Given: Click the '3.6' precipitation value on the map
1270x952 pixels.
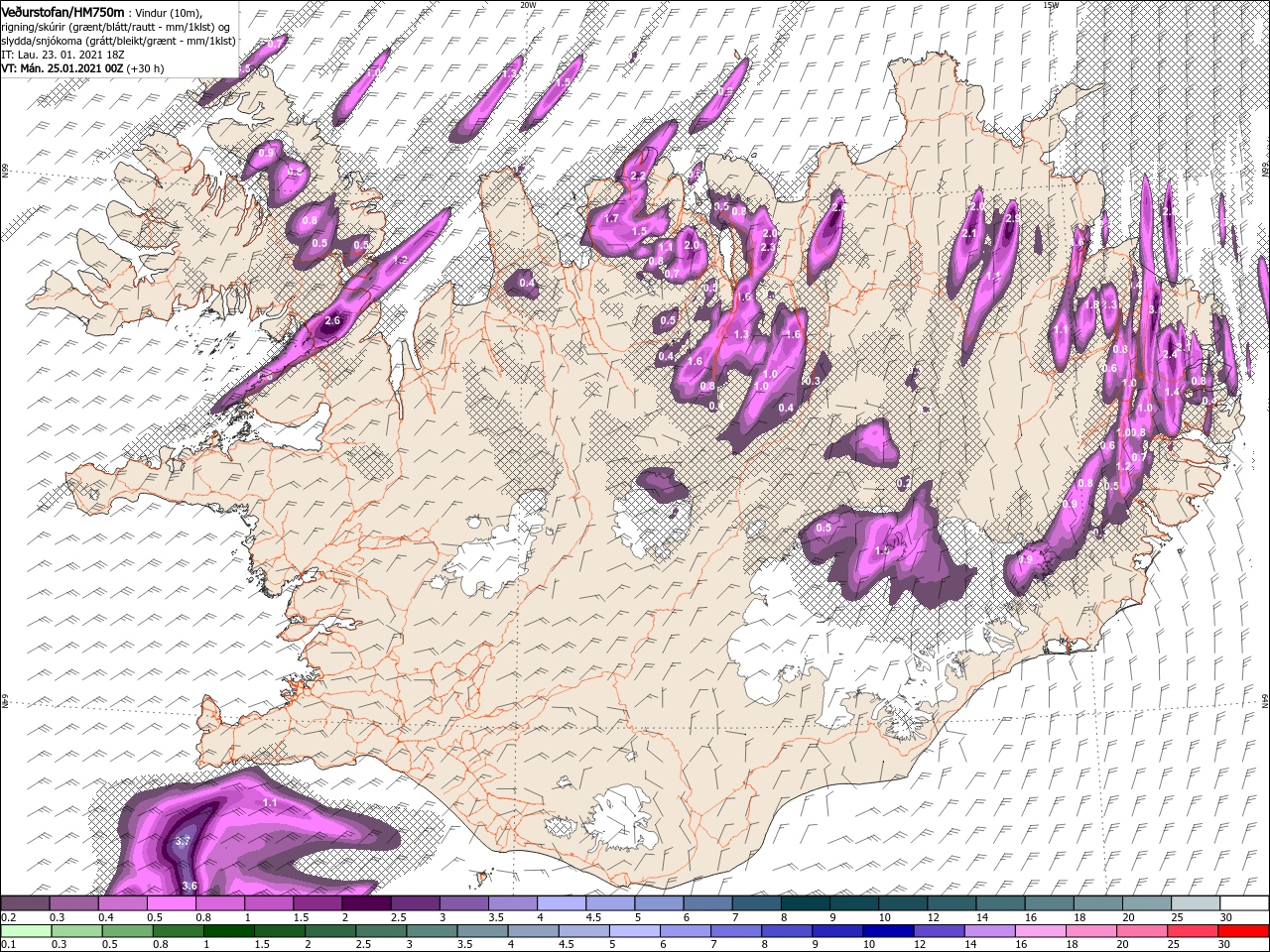Looking at the screenshot, I should pos(190,886).
